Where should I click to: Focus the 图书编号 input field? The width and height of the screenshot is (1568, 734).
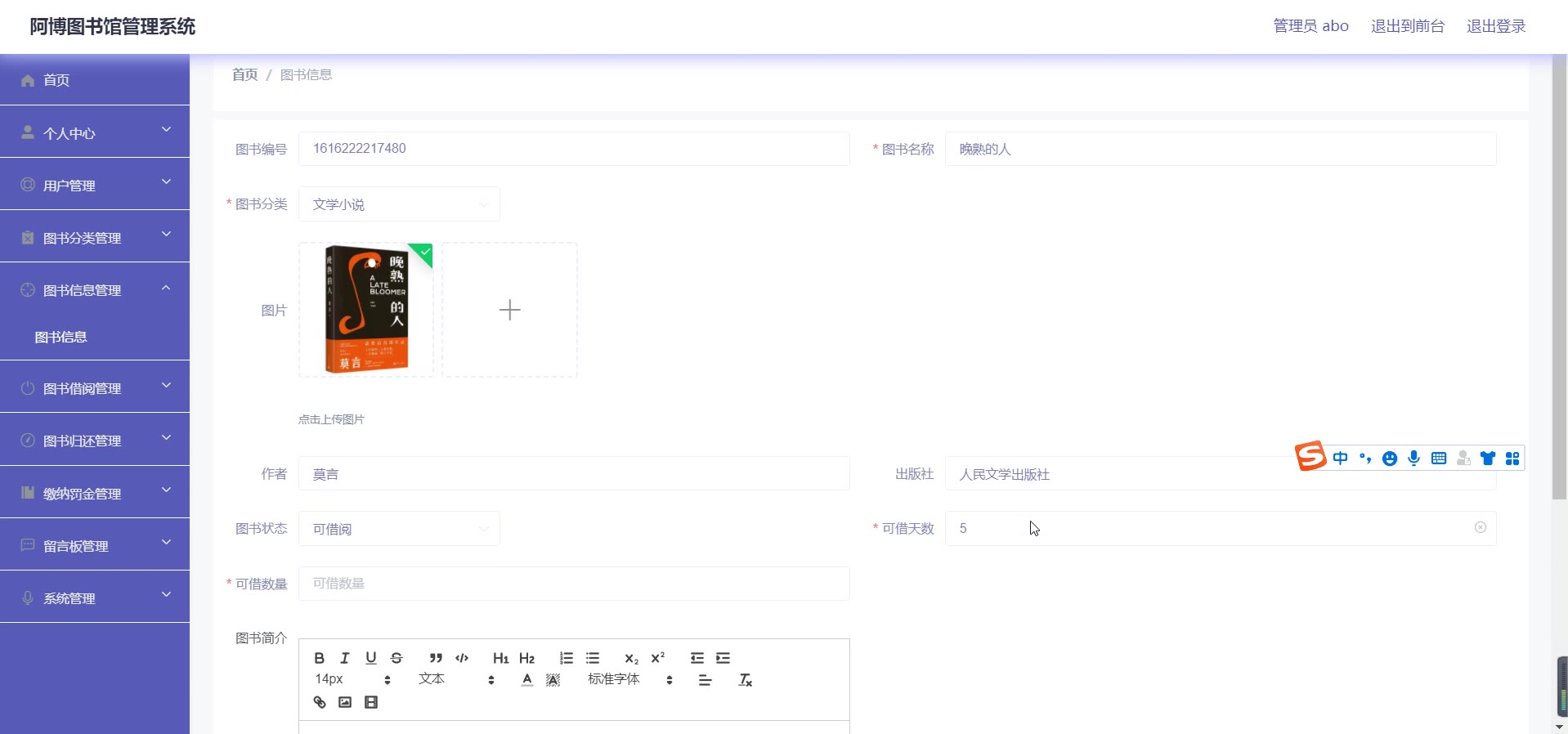[574, 149]
